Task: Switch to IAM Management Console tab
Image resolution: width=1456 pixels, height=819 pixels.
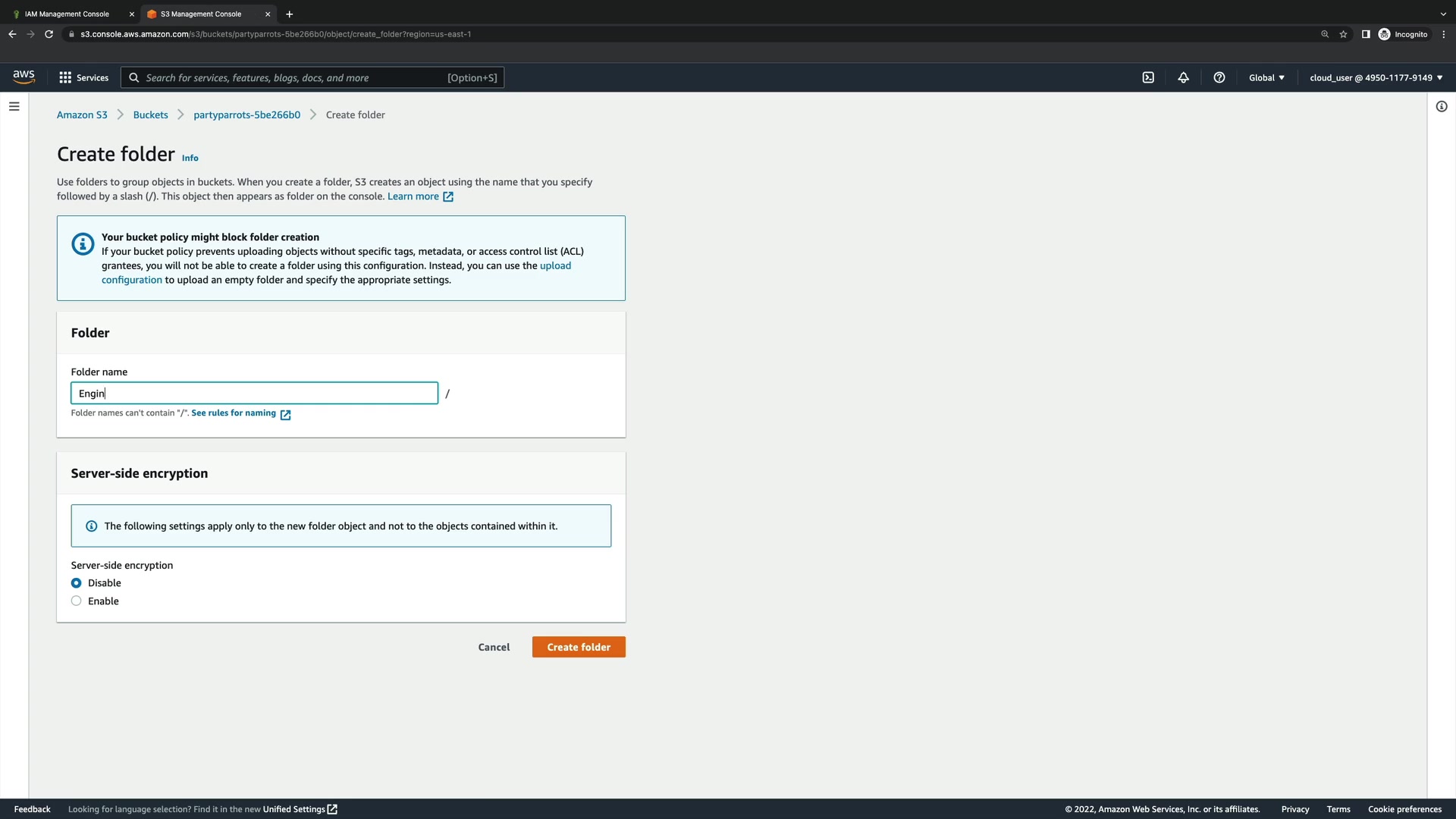Action: point(67,14)
